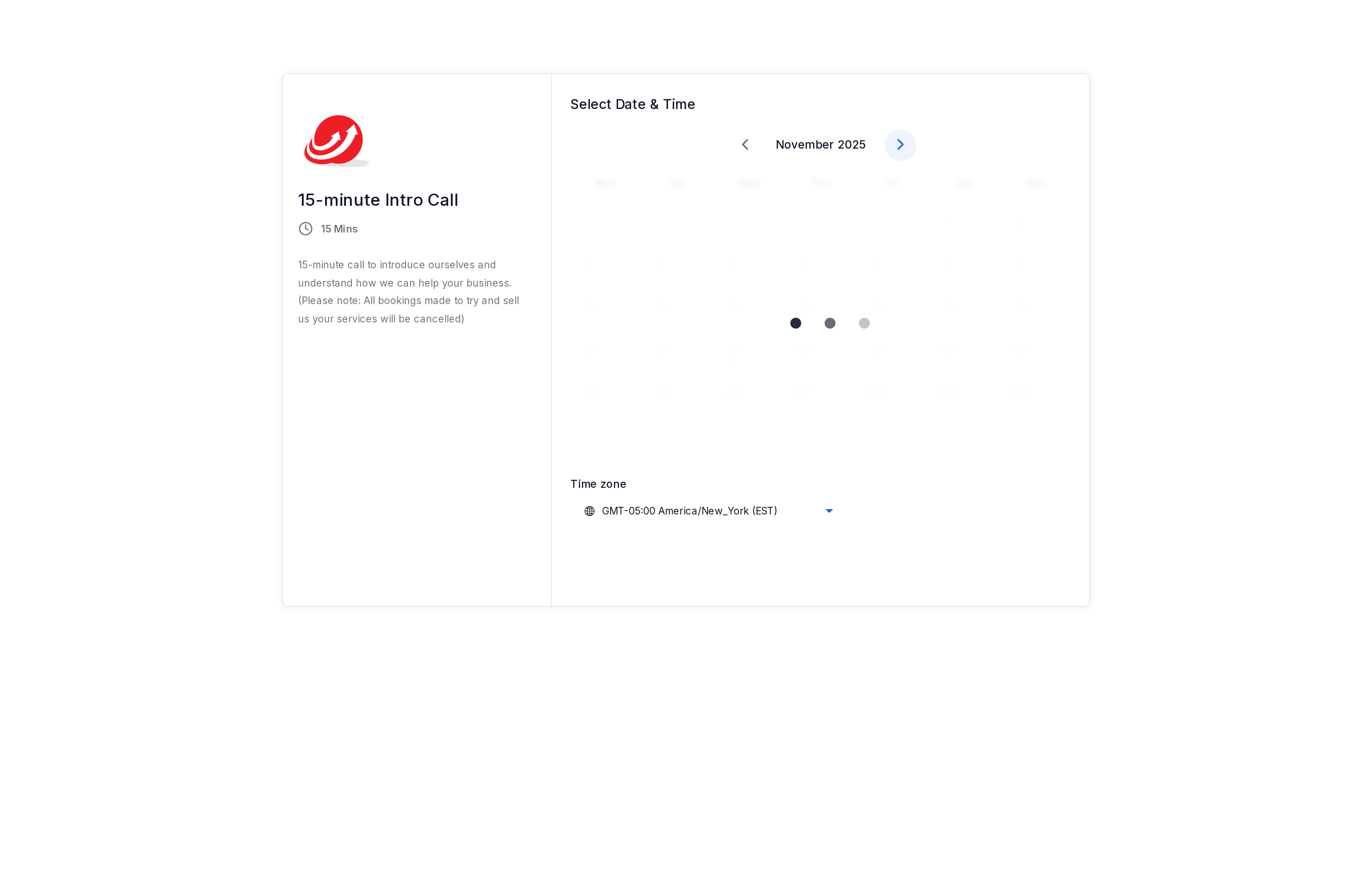Click the November 2025 month label
This screenshot has height=891, width=1372.
tap(820, 145)
